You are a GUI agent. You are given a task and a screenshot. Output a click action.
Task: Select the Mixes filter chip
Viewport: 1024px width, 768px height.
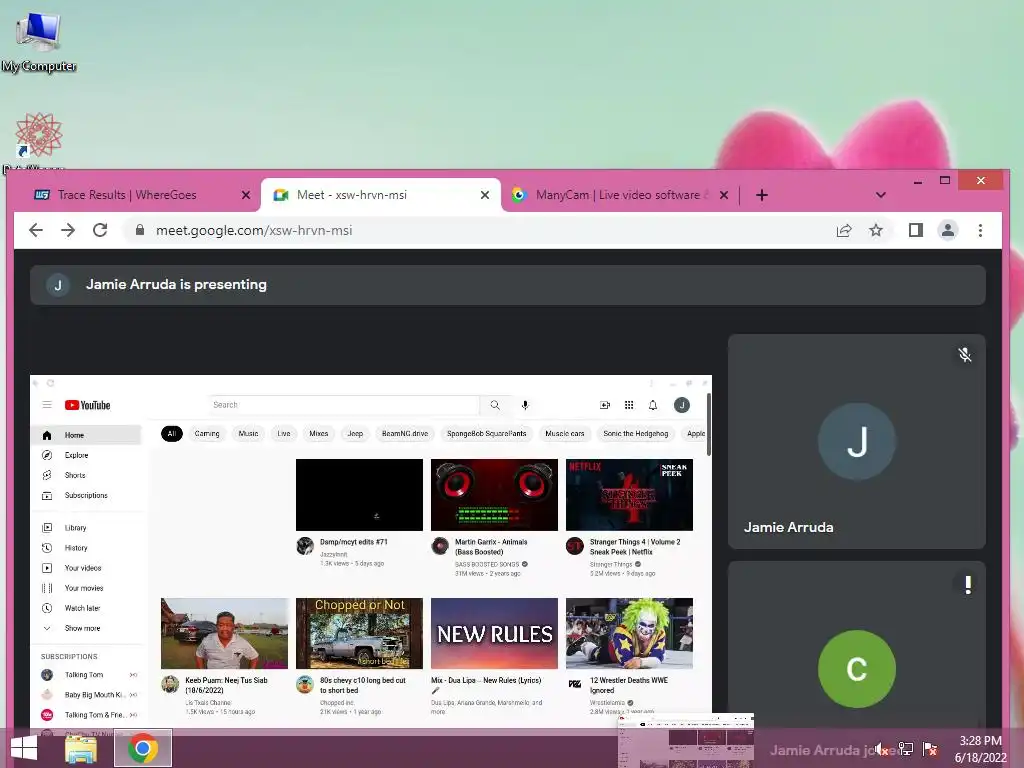(319, 434)
